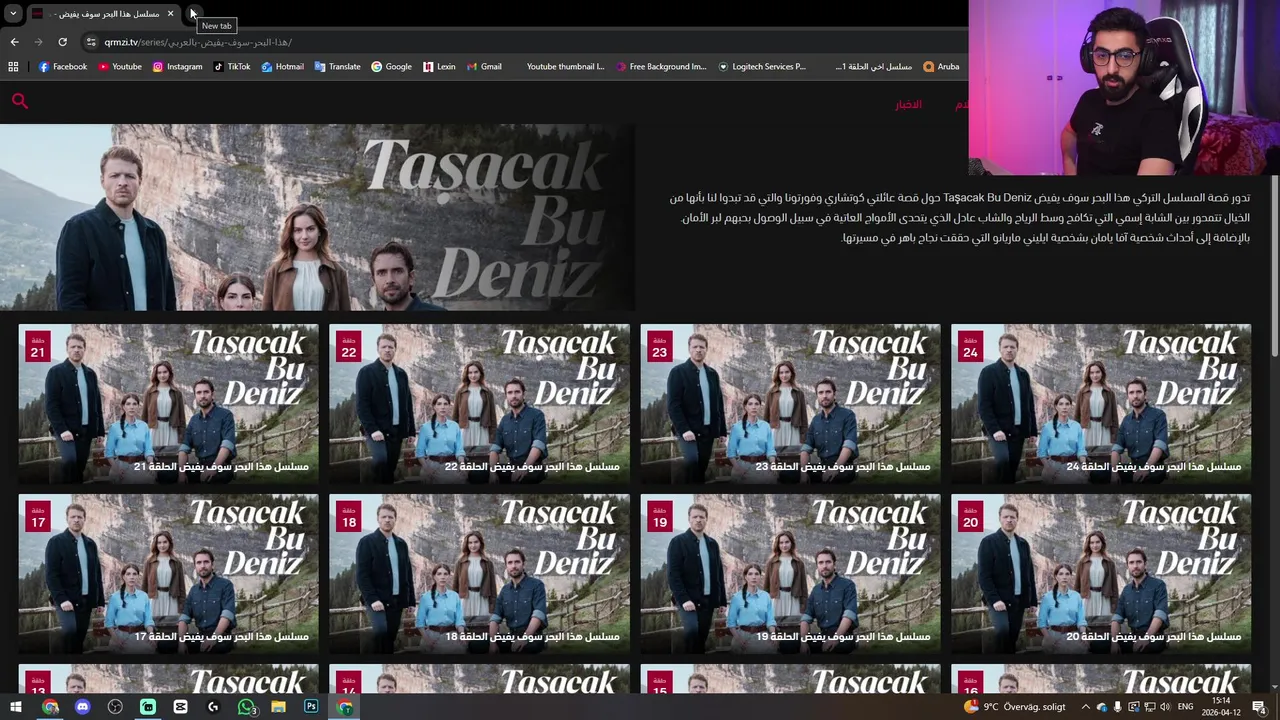The width and height of the screenshot is (1280, 720).
Task: Click the episode 24 number badge
Action: coord(971,346)
